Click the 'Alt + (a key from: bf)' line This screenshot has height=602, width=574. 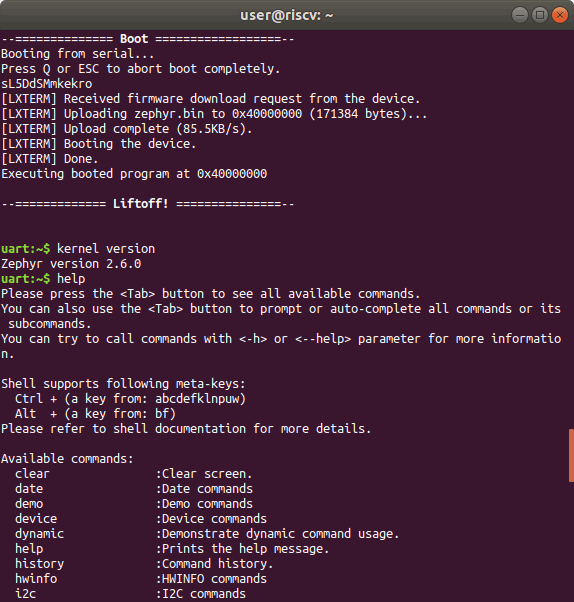pyautogui.click(x=95, y=413)
